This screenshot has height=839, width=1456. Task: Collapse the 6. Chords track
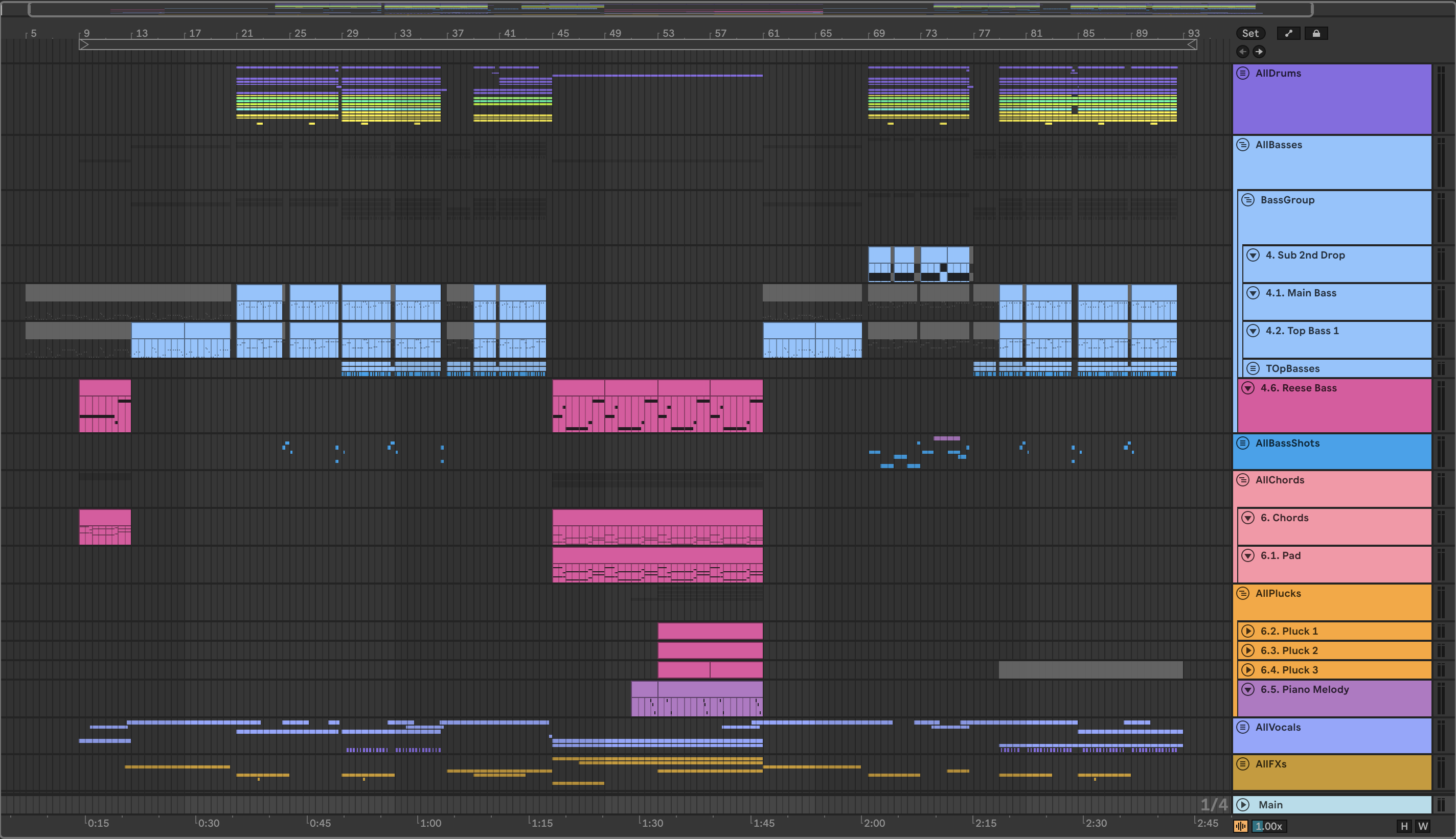point(1248,518)
